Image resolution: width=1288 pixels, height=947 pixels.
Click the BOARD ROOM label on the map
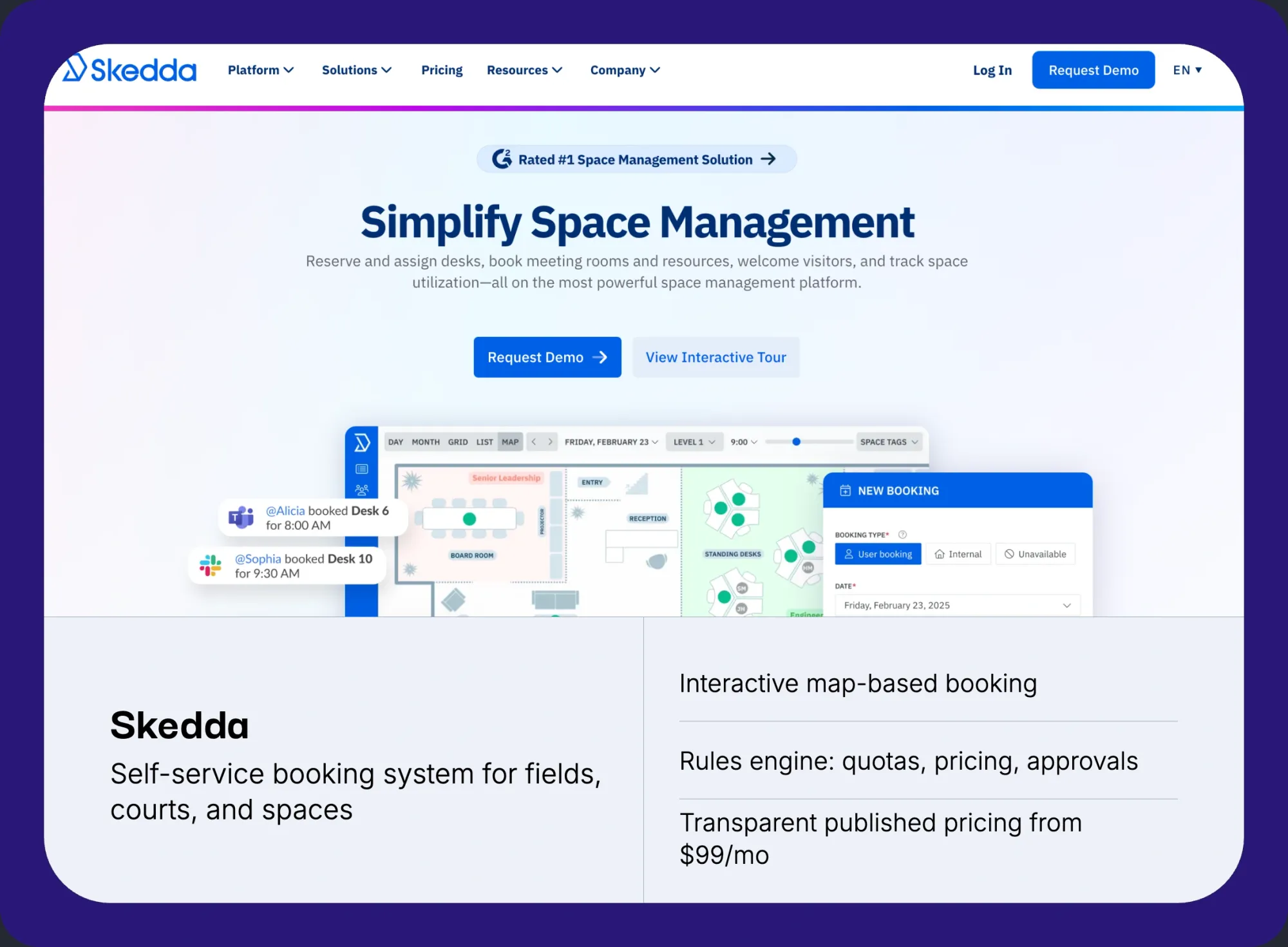click(472, 555)
